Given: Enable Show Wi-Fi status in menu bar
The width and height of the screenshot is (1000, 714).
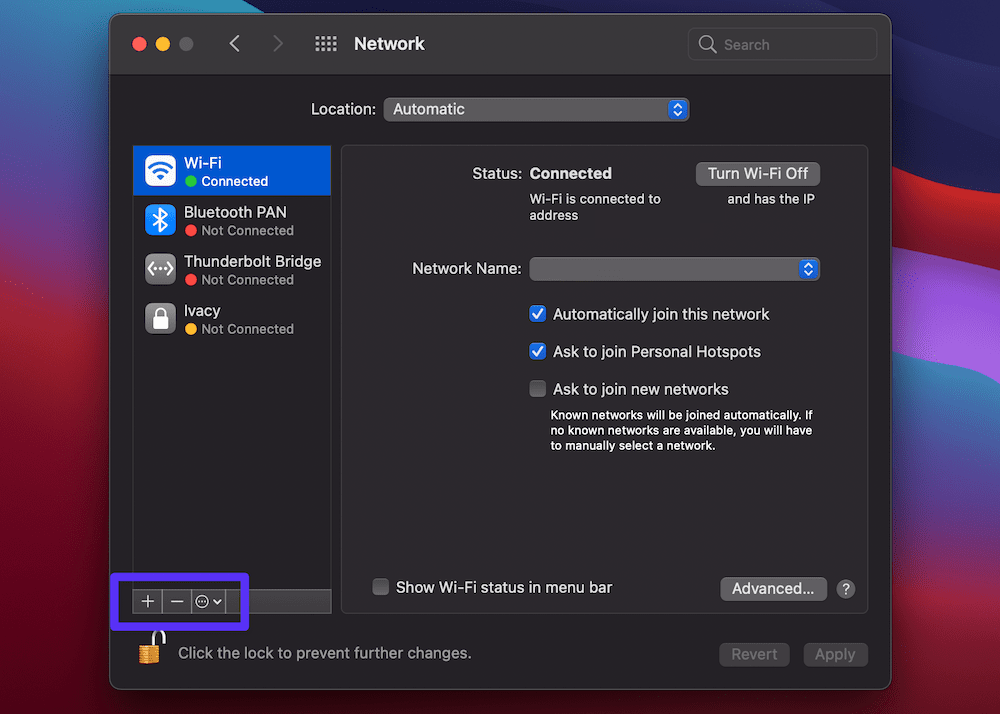Looking at the screenshot, I should pyautogui.click(x=381, y=588).
